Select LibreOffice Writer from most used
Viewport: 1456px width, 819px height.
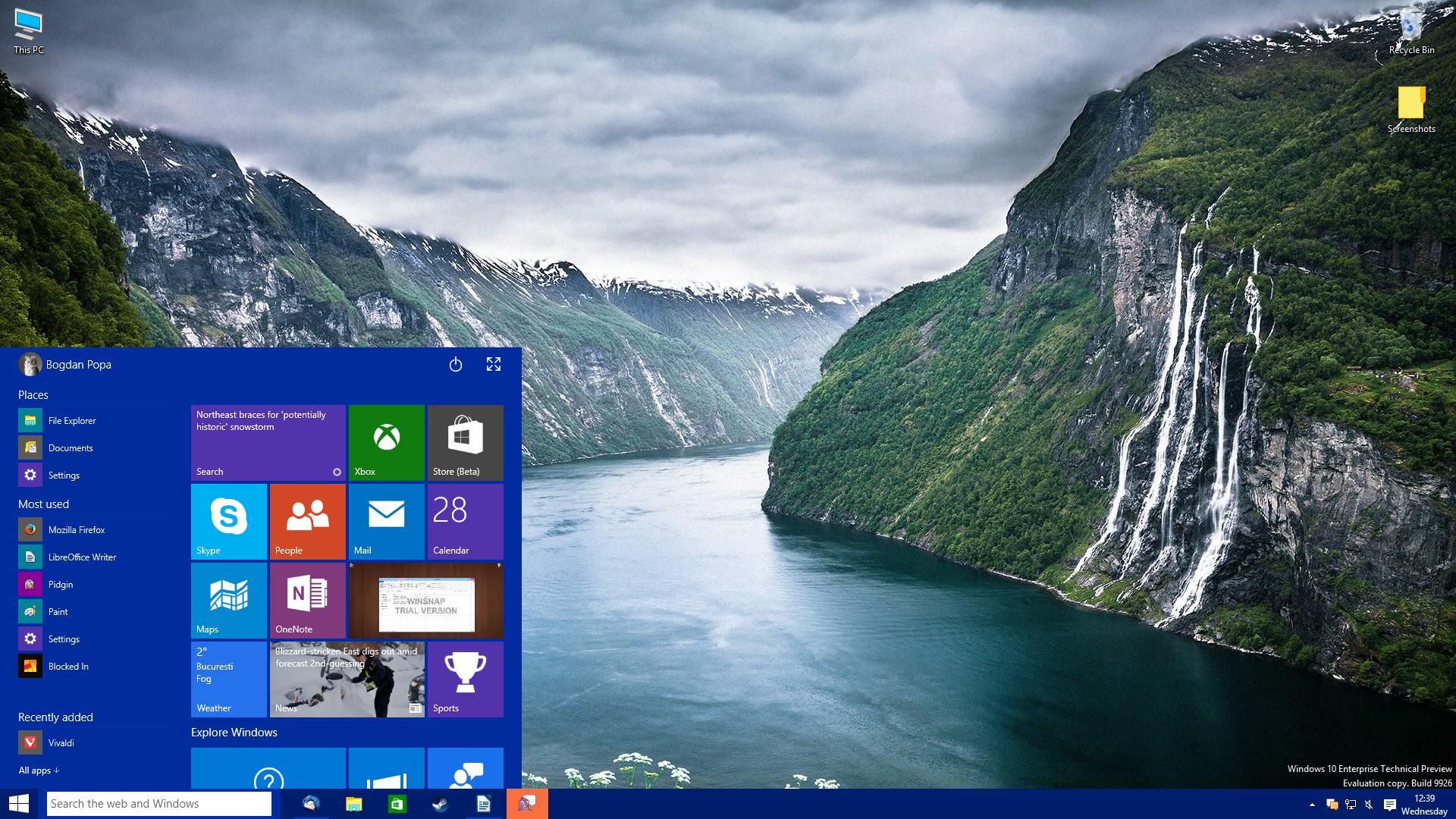pos(82,557)
